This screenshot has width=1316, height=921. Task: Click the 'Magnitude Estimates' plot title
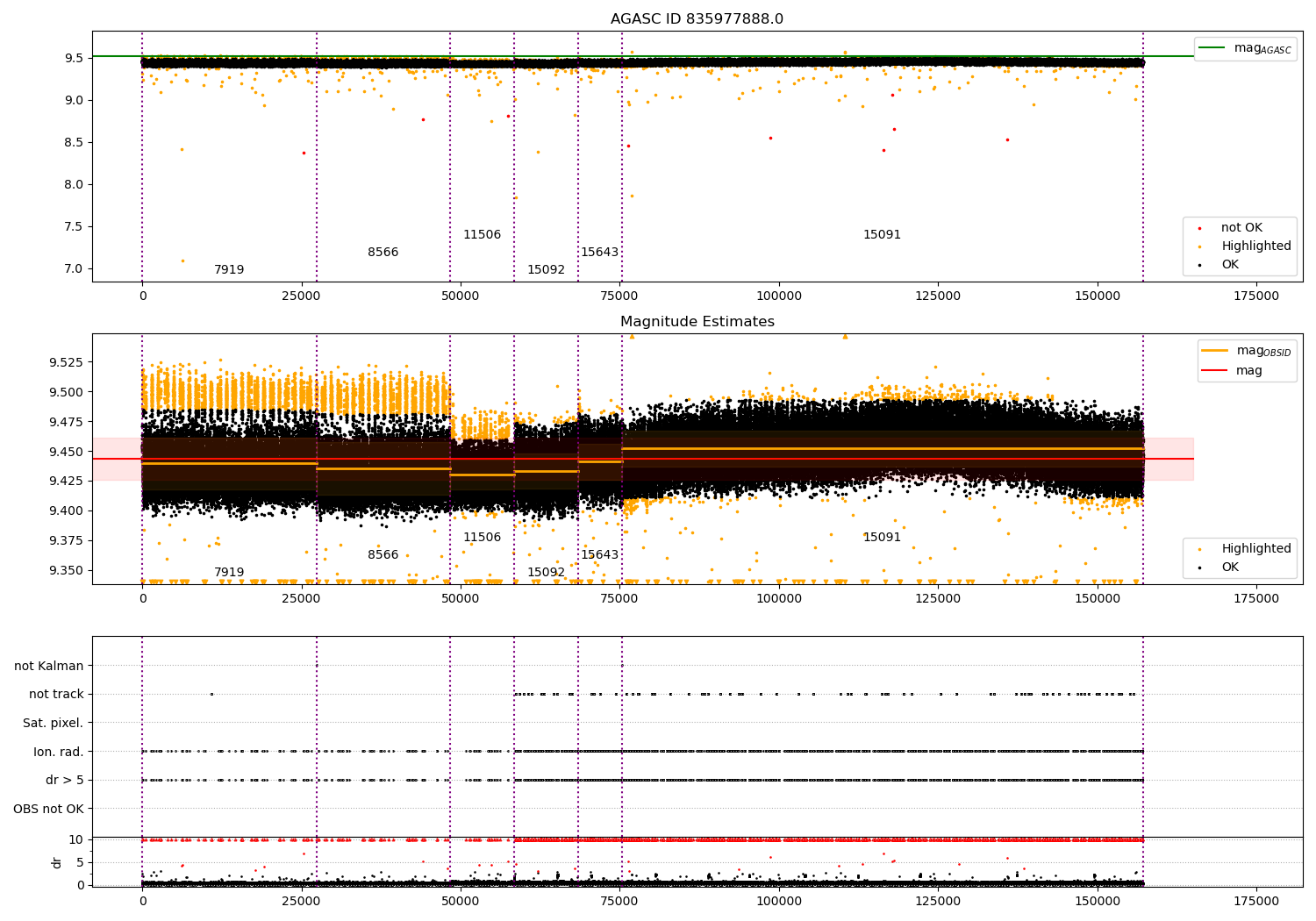point(697,322)
